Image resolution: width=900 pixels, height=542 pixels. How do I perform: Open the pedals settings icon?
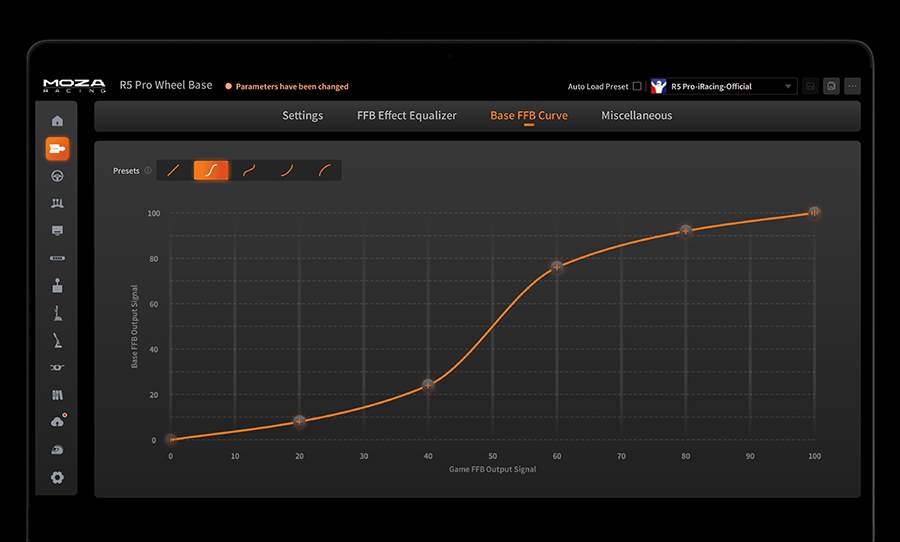(57, 203)
